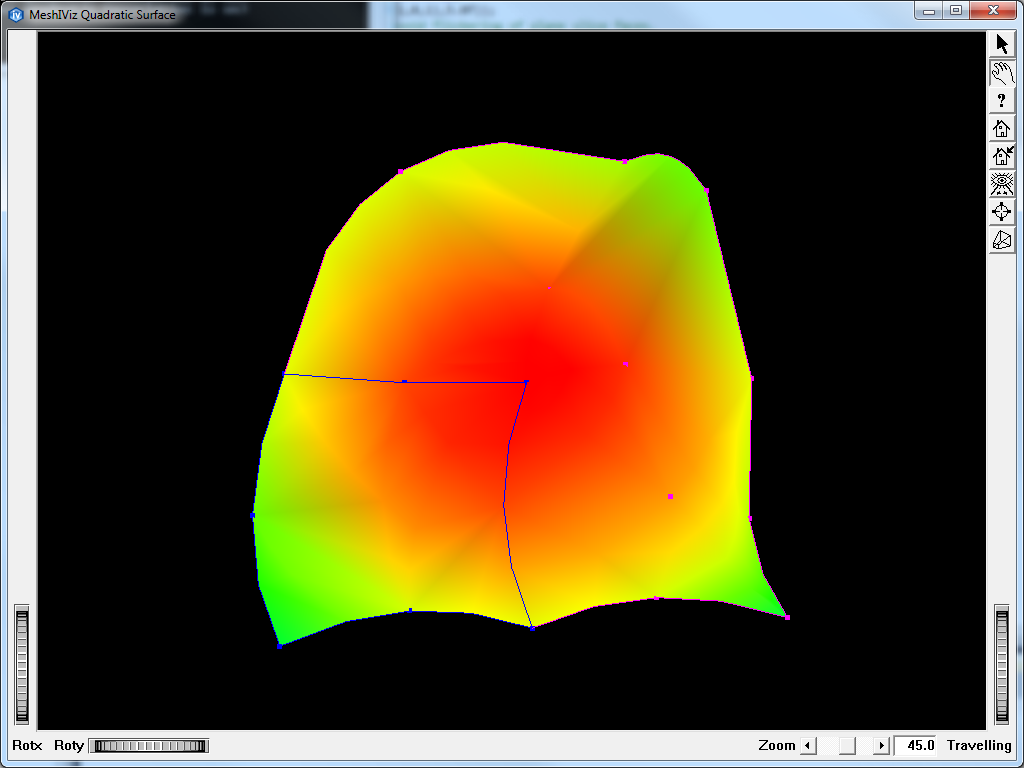Image resolution: width=1024 pixels, height=768 pixels.
Task: Click the magenta node inside the mesh's lower right
Action: click(x=670, y=496)
